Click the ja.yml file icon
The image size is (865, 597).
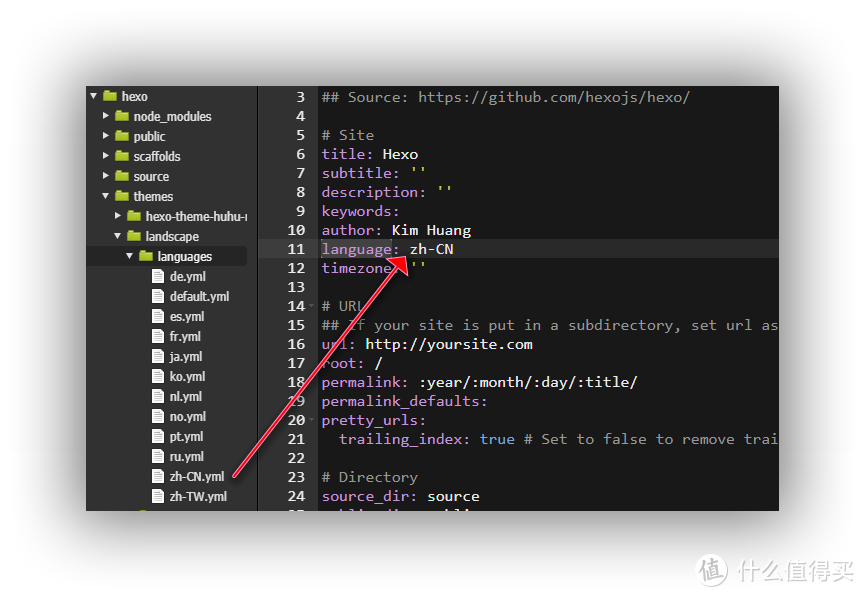coord(158,356)
